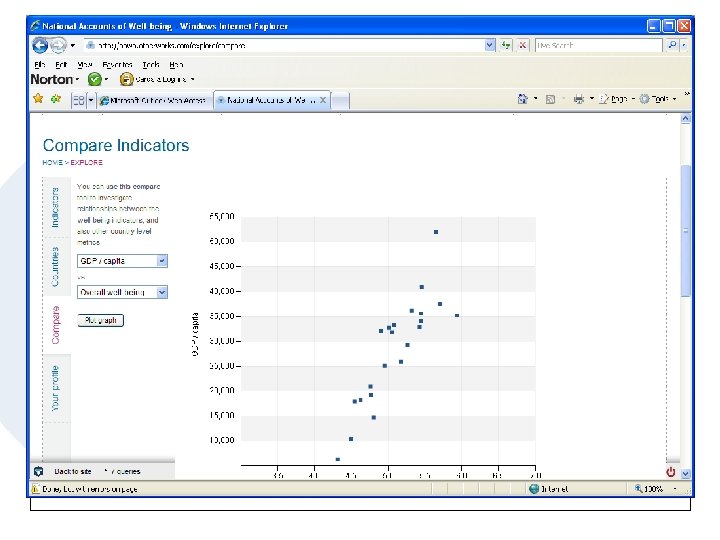Switch to the Countries side tab
This screenshot has width=720, height=540.
point(56,268)
